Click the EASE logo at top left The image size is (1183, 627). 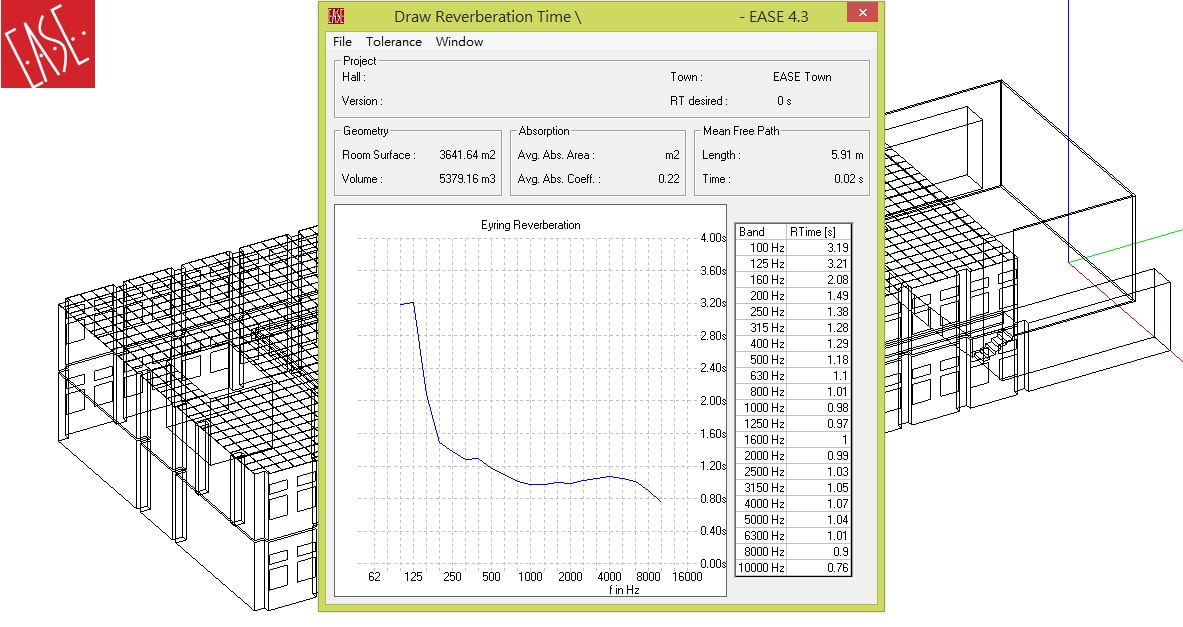click(48, 44)
